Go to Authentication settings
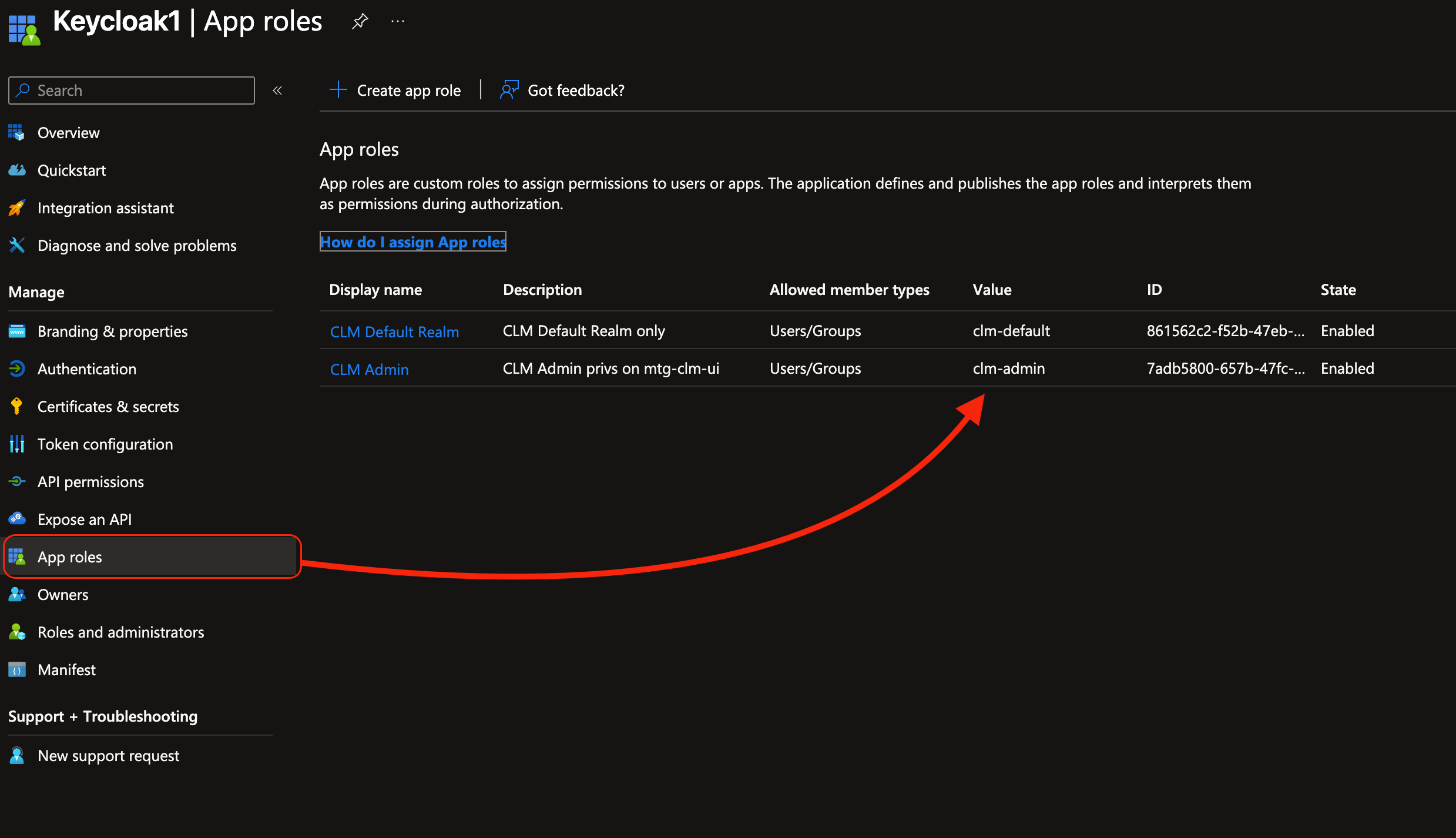1456x838 pixels. [x=86, y=369]
